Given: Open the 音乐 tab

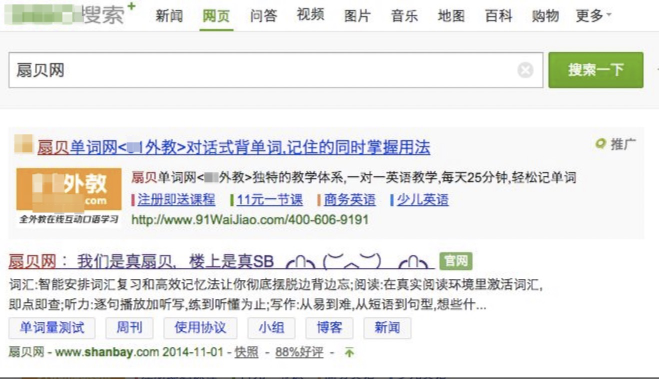Looking at the screenshot, I should 404,16.
